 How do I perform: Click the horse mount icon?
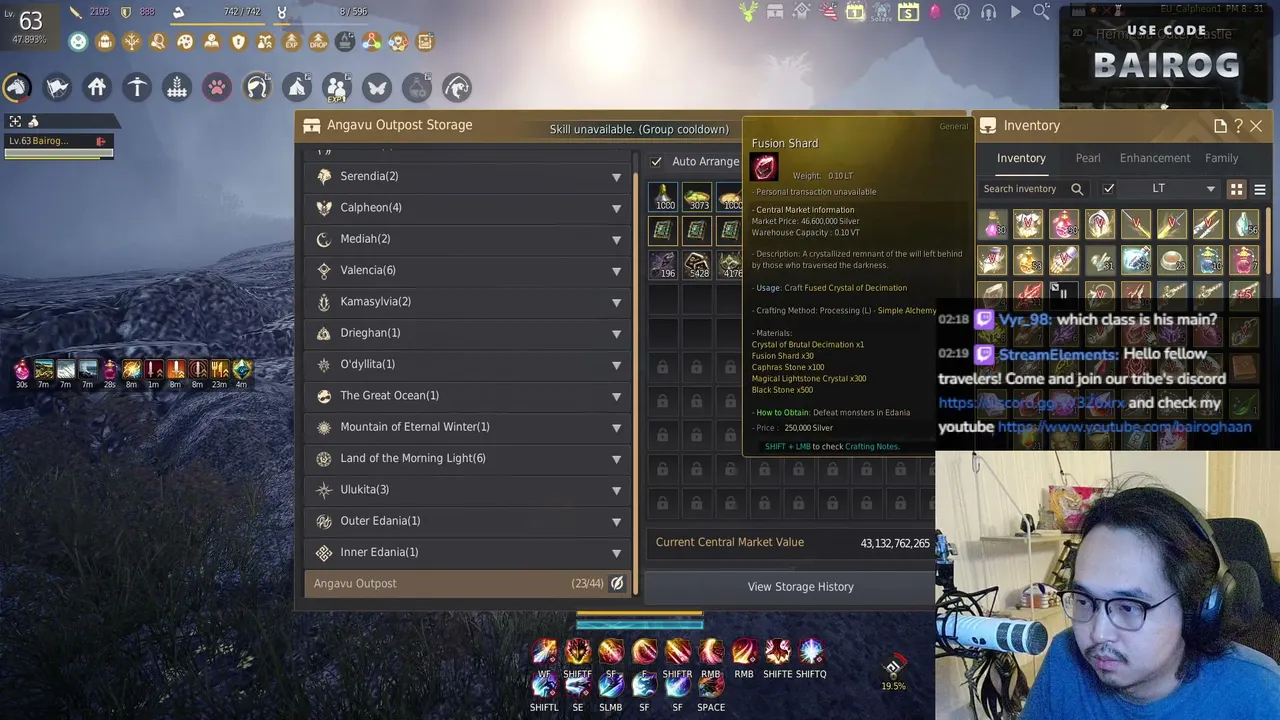click(x=17, y=88)
